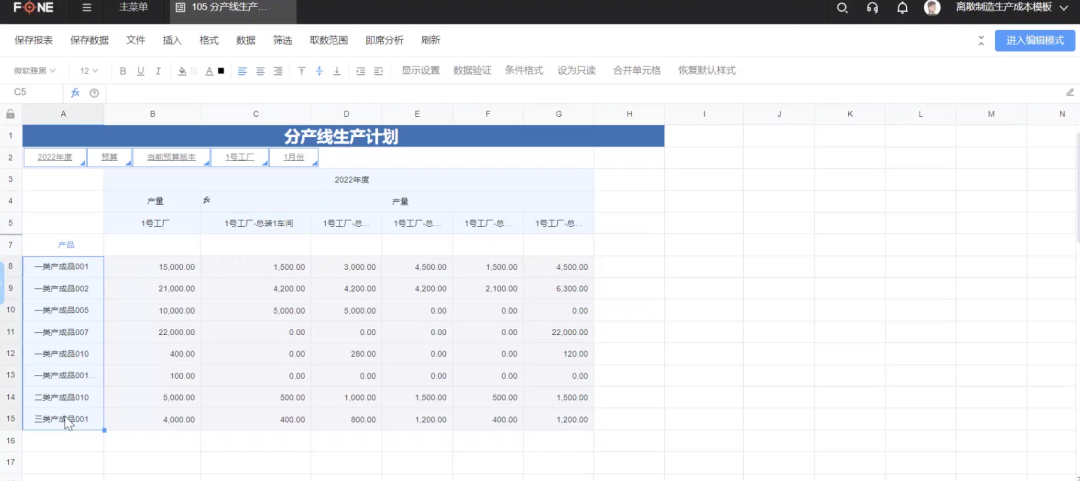This screenshot has width=1080, height=481.
Task: Open the 插入 menu
Action: pos(172,41)
